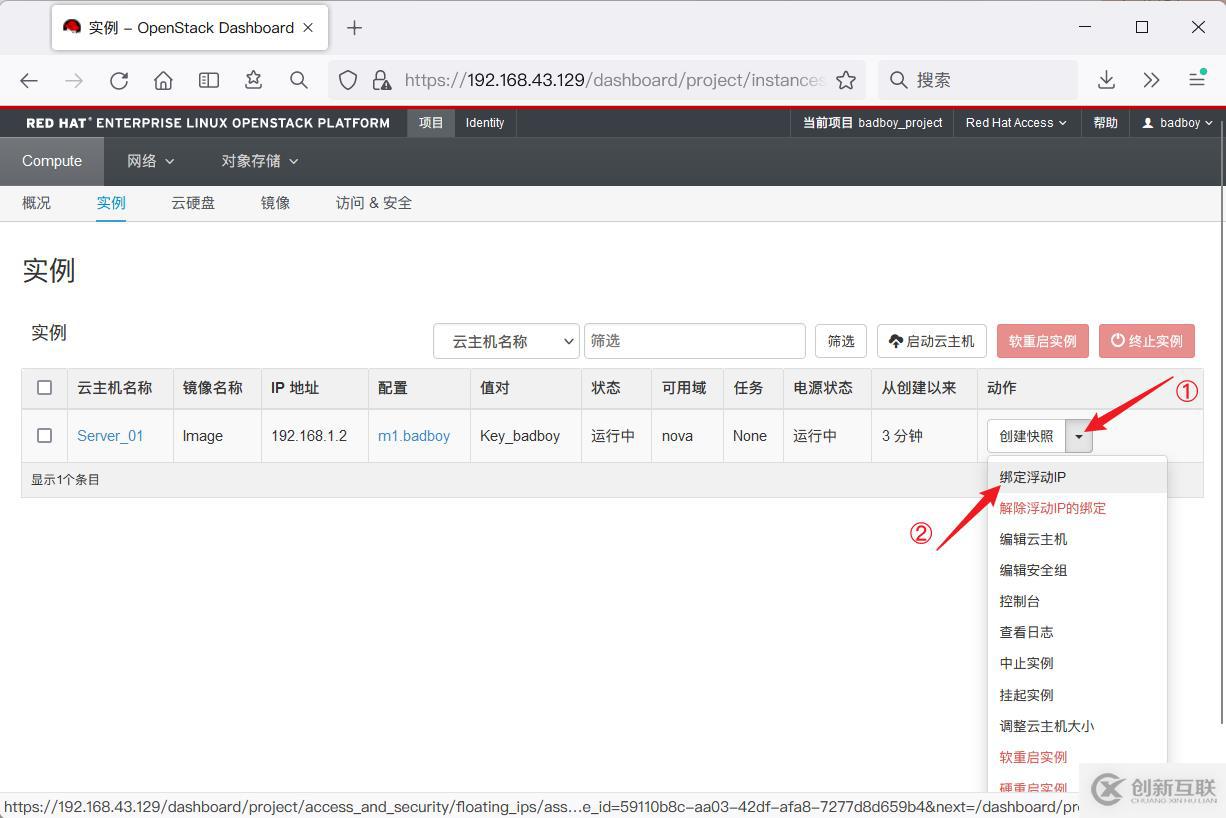Select 绑定浮动IP from the action menu
The height and width of the screenshot is (818, 1226).
(x=1033, y=477)
